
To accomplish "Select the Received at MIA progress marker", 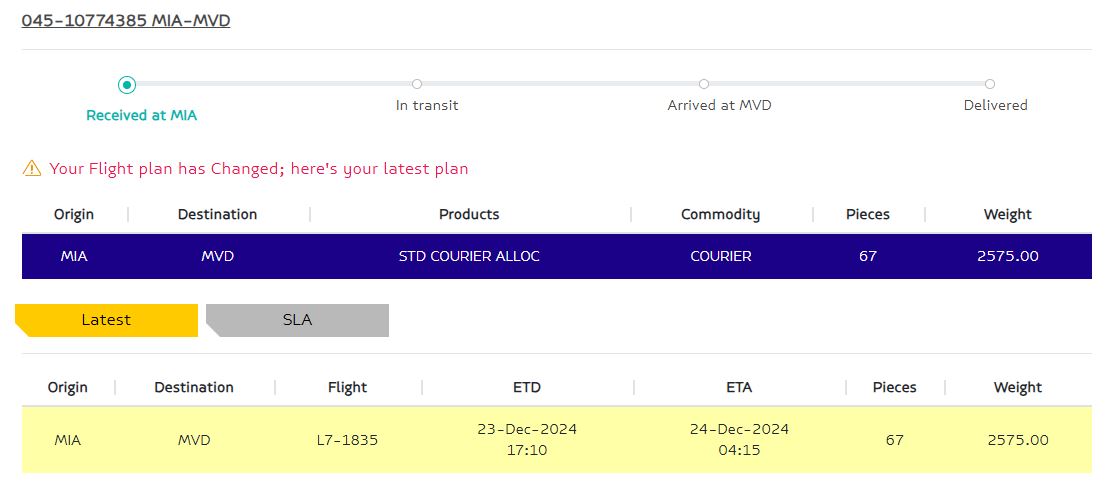I will point(127,85).
